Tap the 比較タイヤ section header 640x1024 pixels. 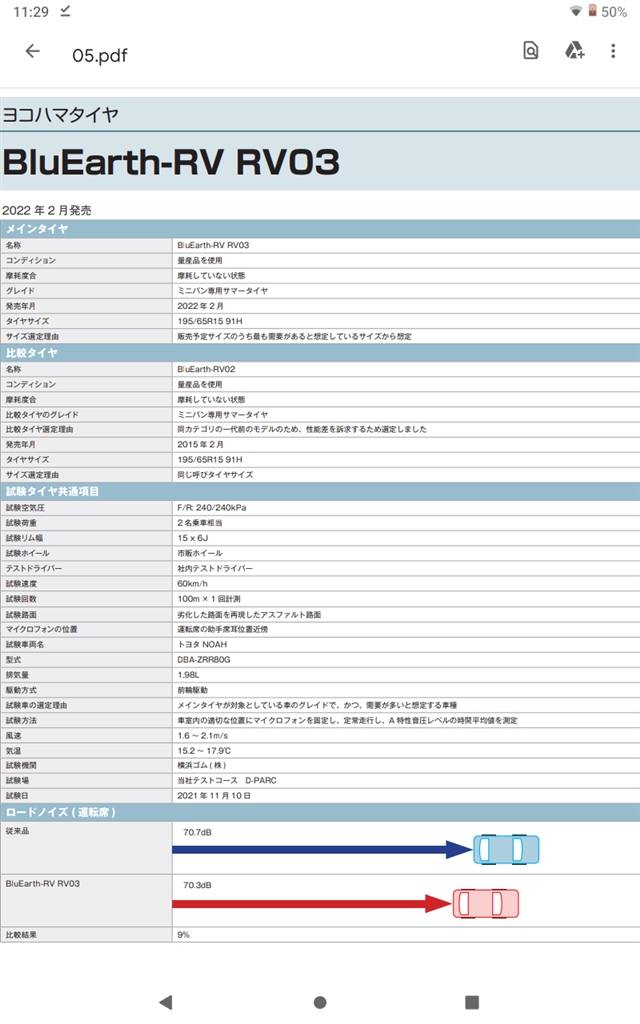(x=320, y=353)
